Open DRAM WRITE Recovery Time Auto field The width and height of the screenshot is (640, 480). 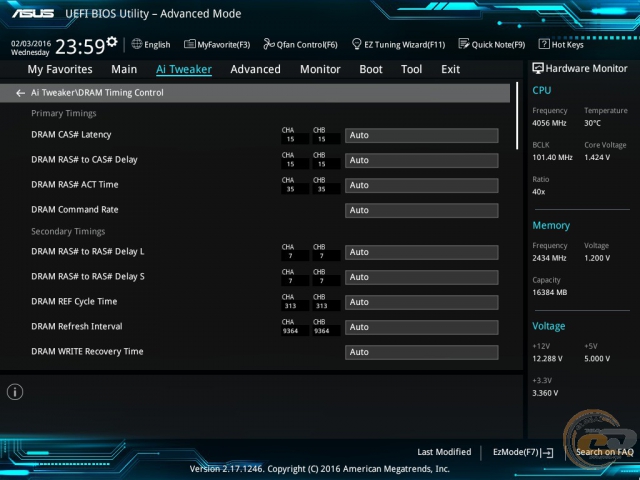point(422,352)
